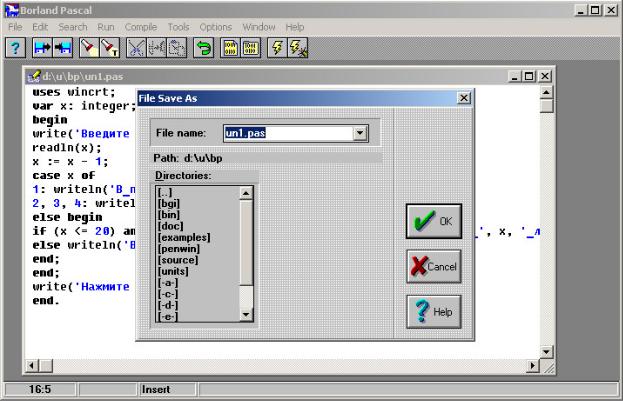Viewport: 623px width, 401px height.
Task: Open the Edit menu
Action: coord(40,27)
